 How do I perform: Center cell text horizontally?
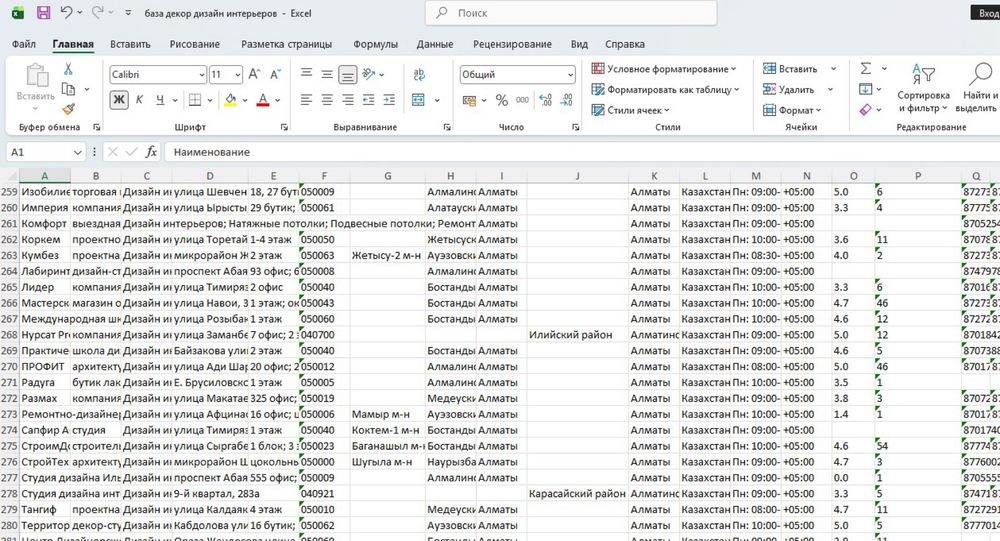click(x=327, y=100)
